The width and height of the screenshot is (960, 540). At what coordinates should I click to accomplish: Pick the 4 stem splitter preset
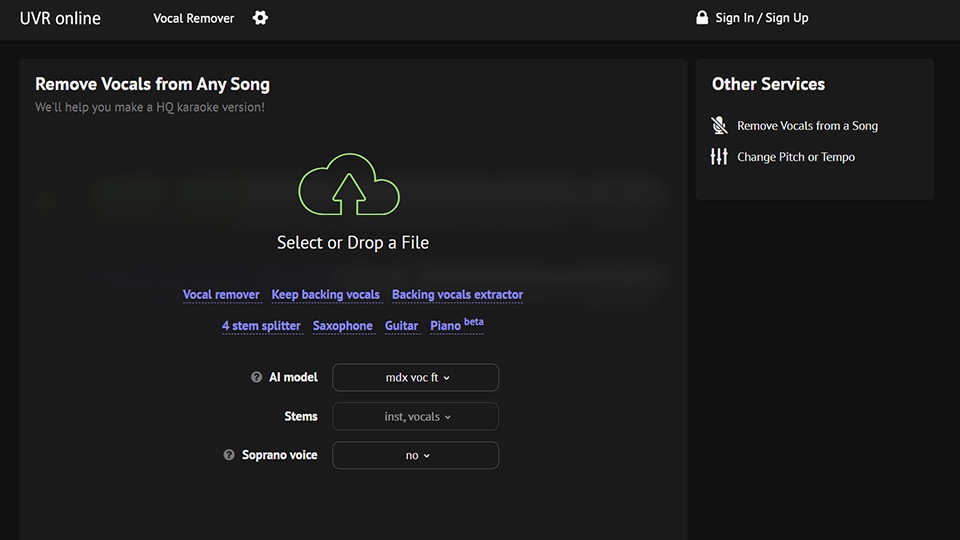click(261, 326)
